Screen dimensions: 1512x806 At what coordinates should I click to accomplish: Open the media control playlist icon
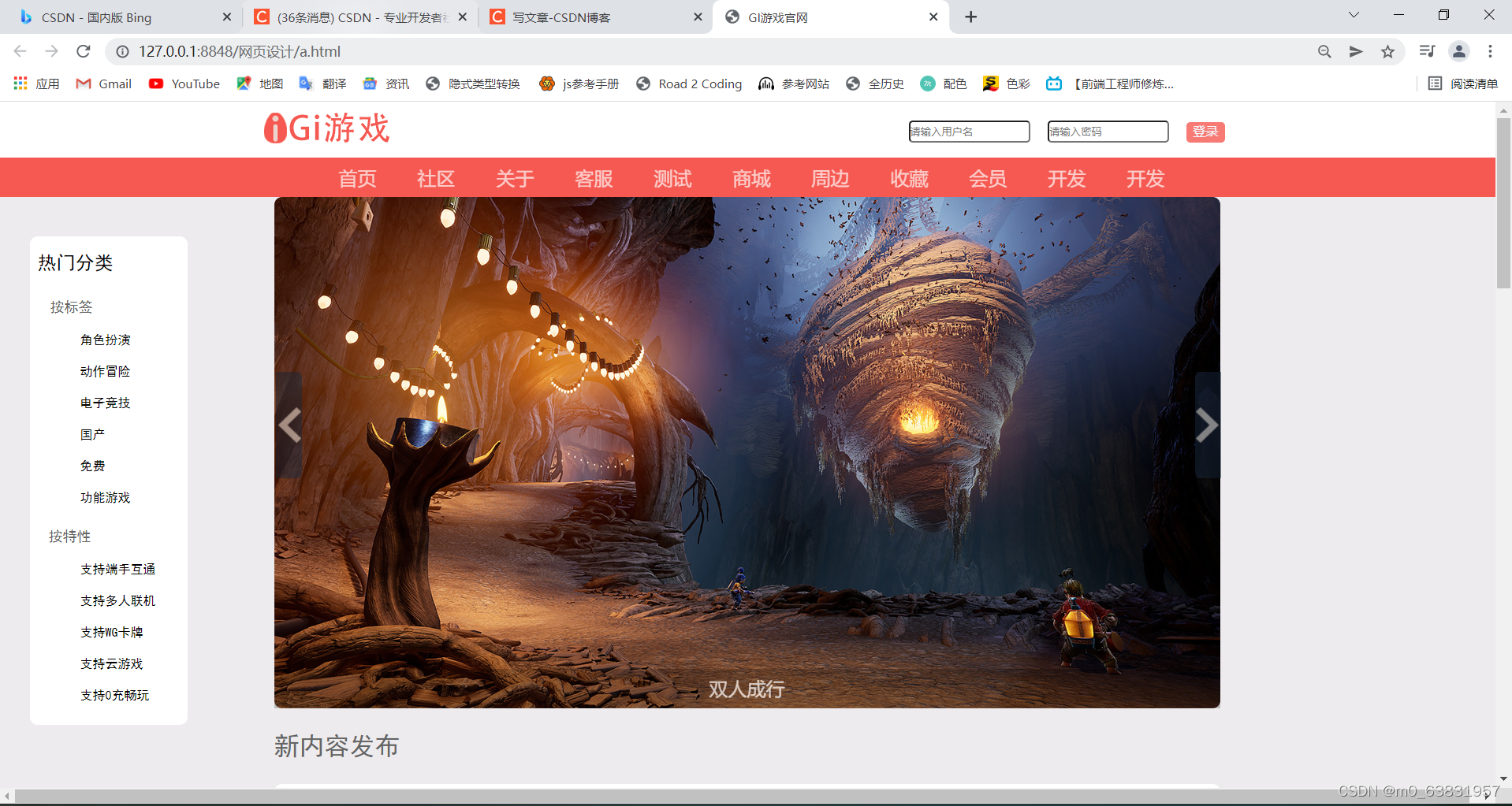[1427, 51]
